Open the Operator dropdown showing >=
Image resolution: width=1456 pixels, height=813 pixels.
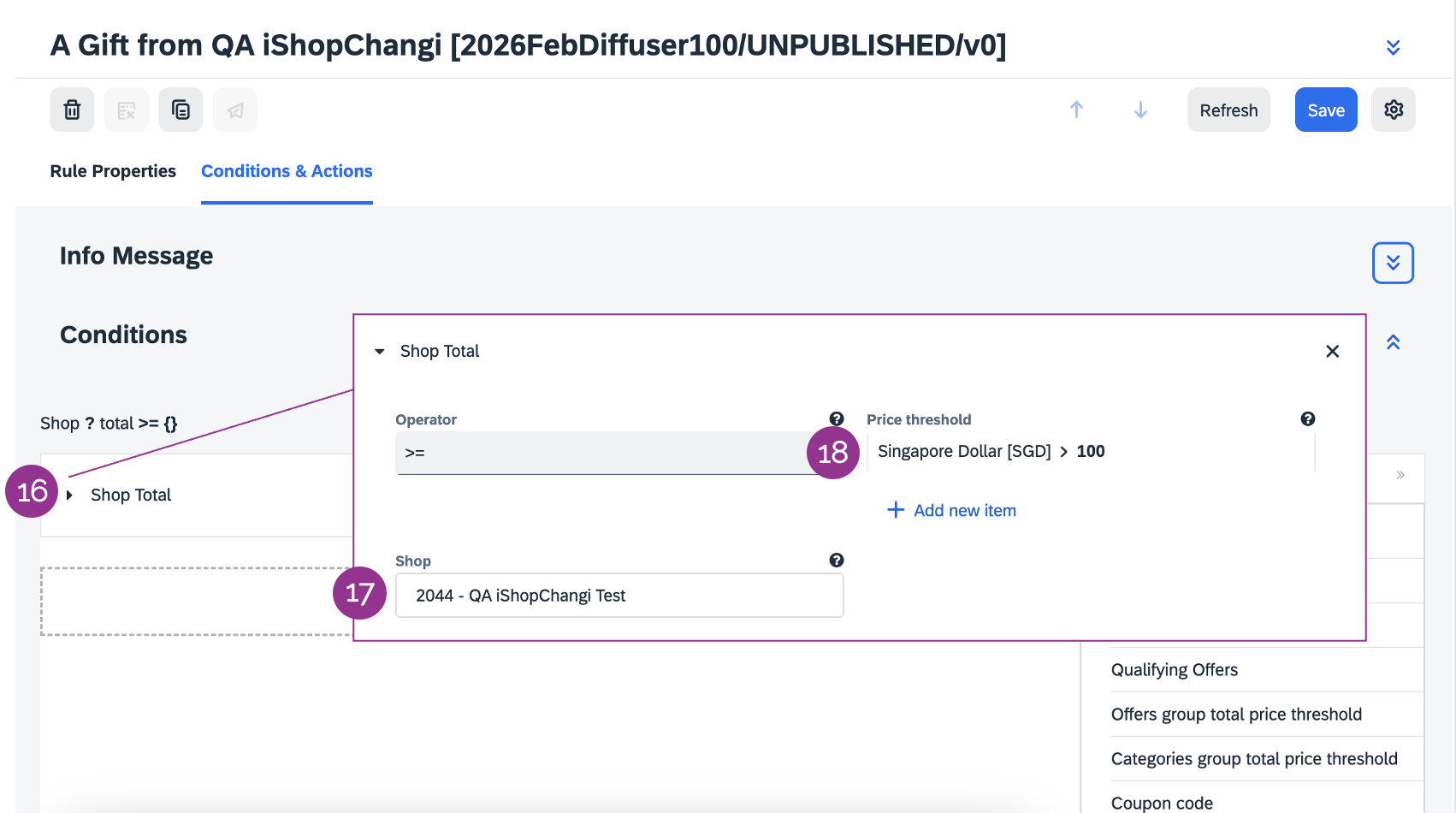tap(599, 453)
